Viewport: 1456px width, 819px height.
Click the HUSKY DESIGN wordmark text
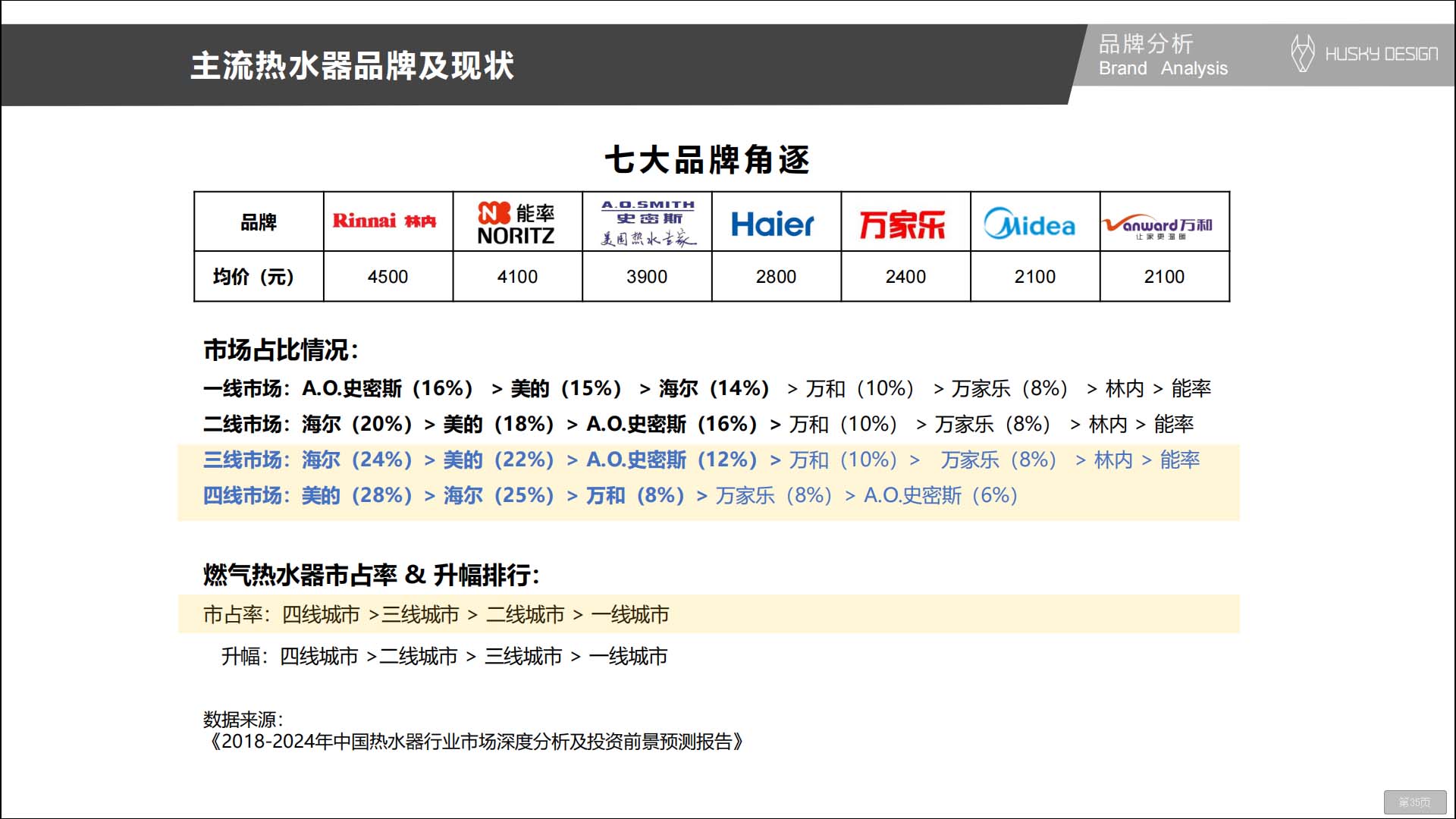(1382, 54)
